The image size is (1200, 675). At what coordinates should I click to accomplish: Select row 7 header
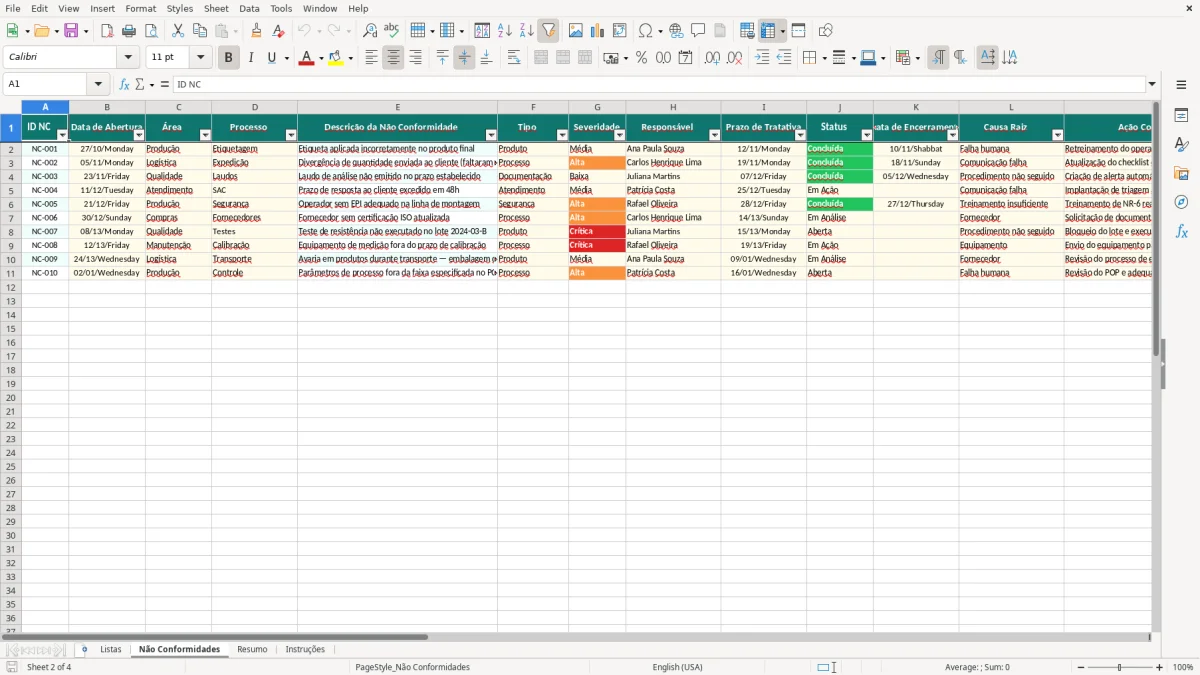tap(10, 217)
